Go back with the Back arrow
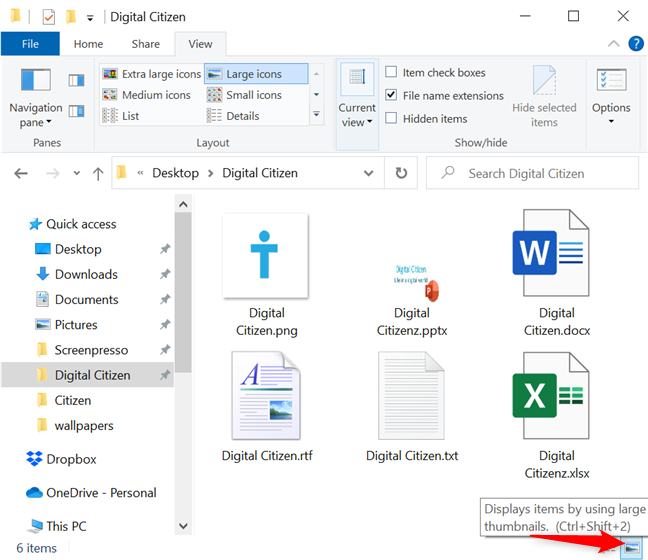 pyautogui.click(x=21, y=173)
